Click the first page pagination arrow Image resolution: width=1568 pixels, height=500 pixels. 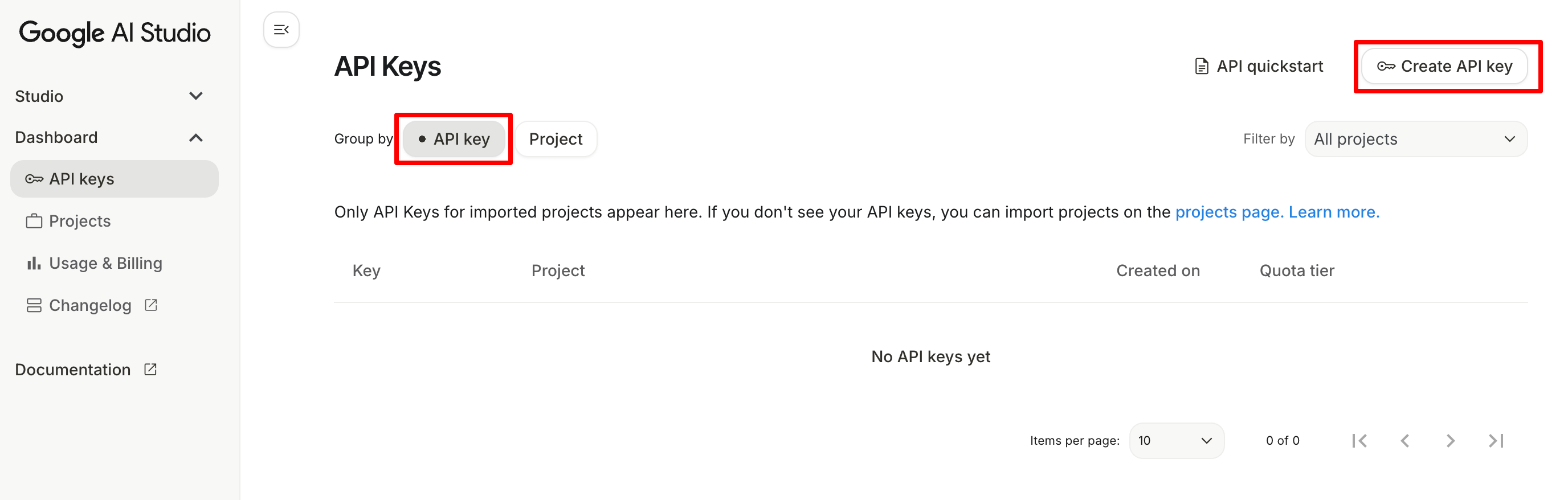click(x=1359, y=440)
